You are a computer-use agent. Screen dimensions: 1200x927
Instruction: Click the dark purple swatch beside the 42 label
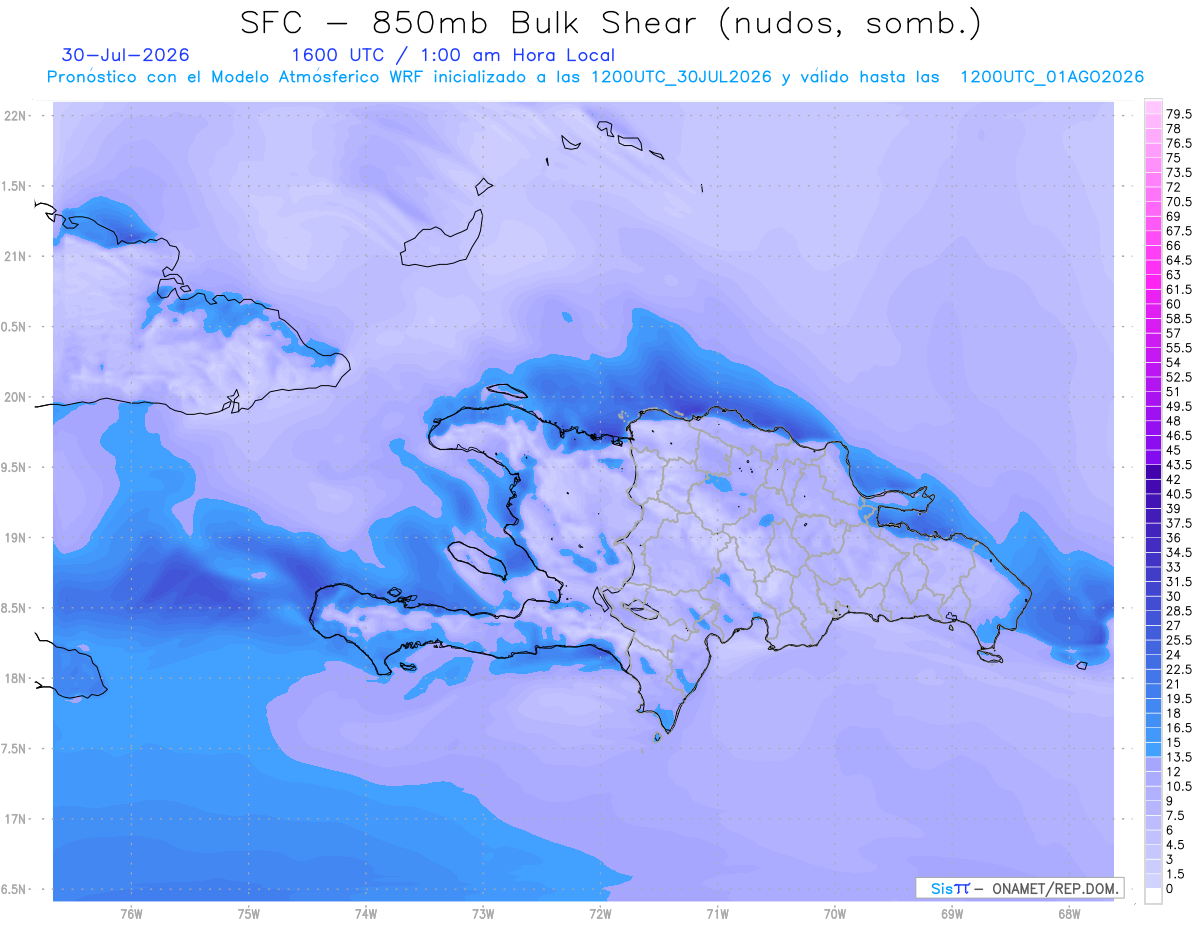1153,472
